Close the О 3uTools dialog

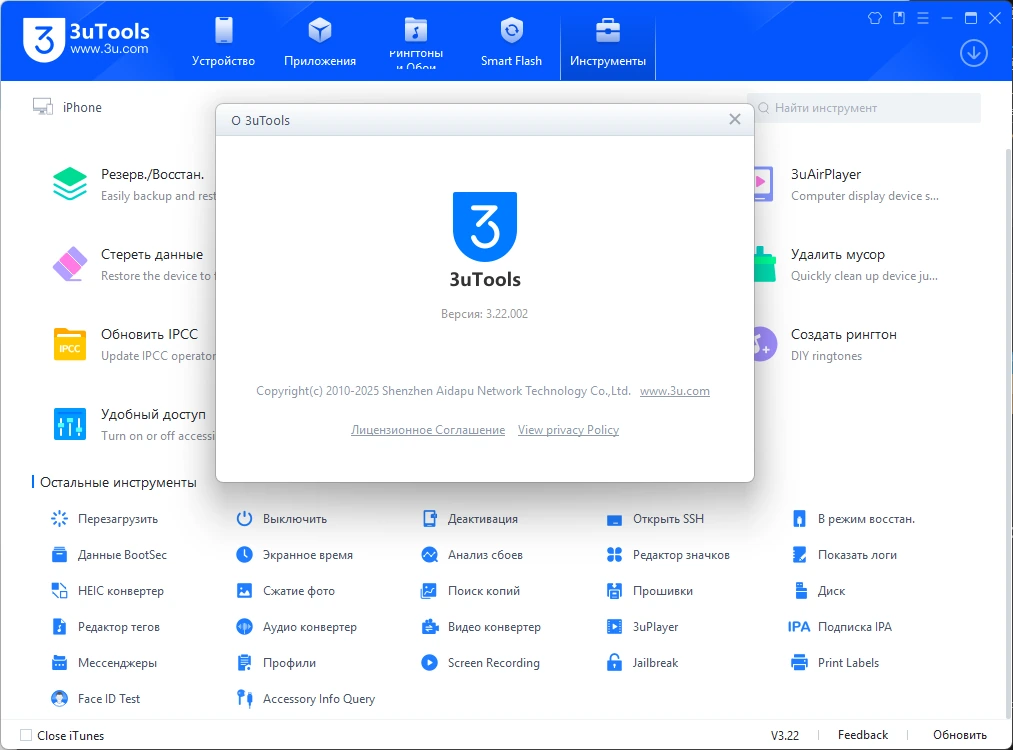coord(735,120)
